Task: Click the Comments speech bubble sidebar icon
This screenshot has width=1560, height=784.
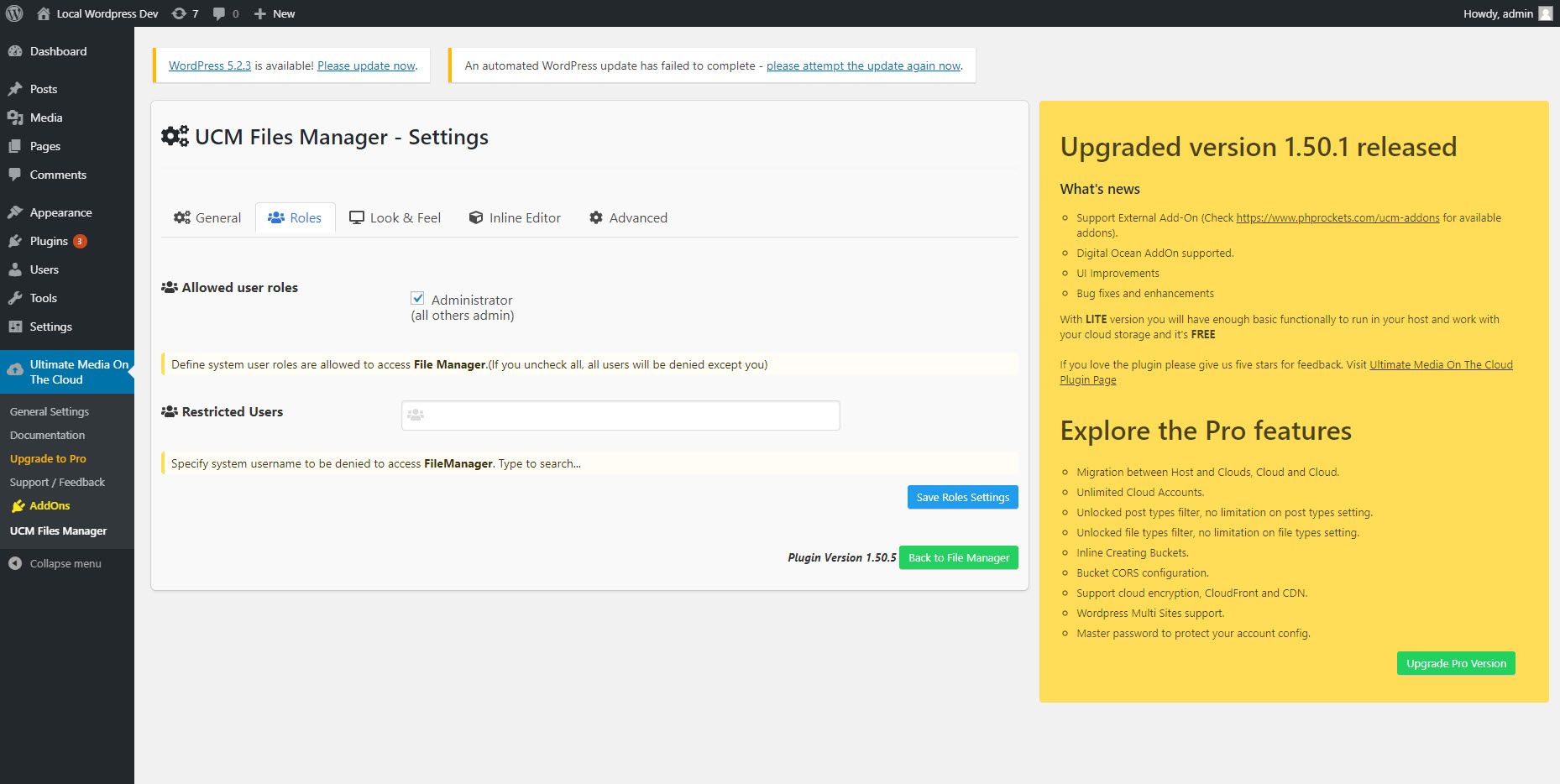Action: click(15, 175)
